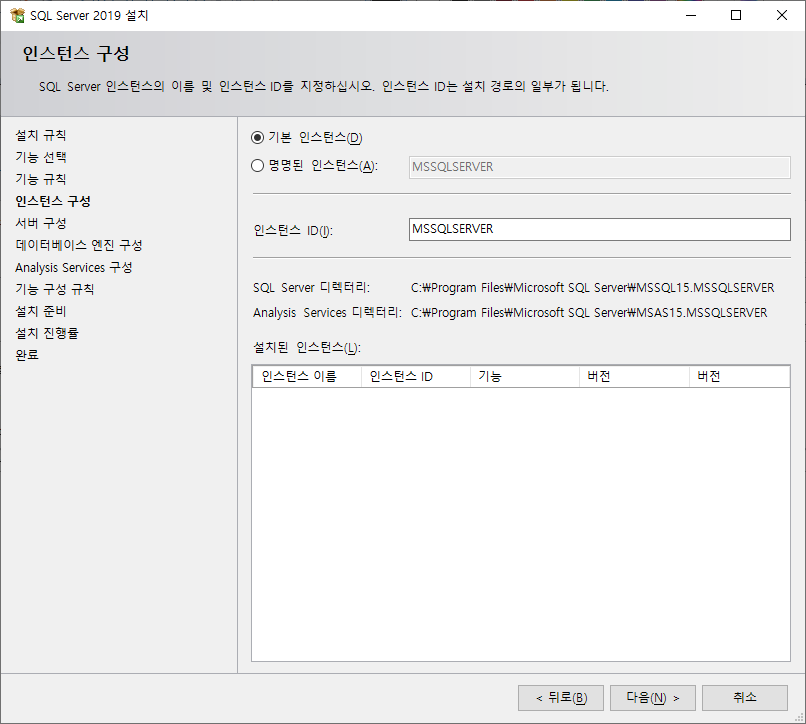Open the 서버 구성 step
The image size is (806, 724).
(x=41, y=223)
